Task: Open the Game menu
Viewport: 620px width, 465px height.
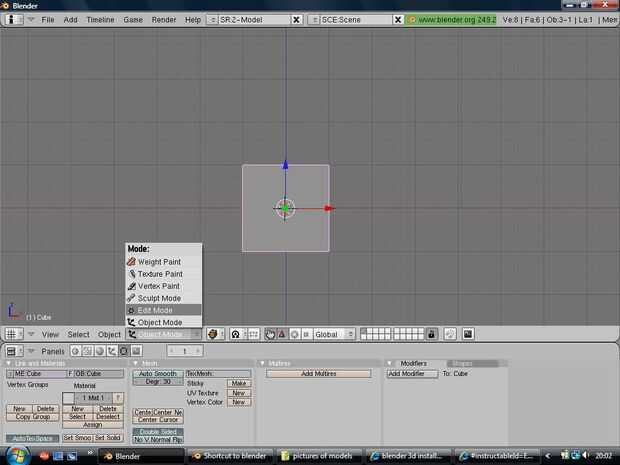Action: [x=133, y=19]
